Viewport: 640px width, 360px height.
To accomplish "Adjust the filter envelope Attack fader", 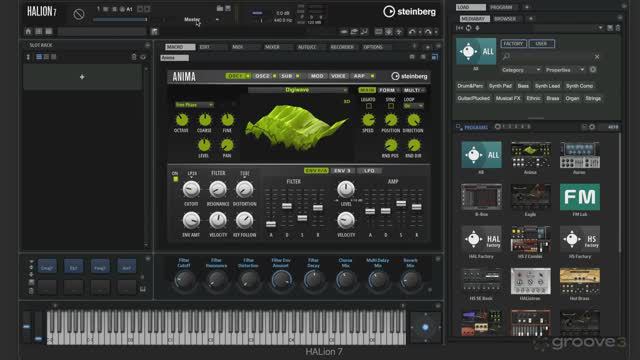I will [271, 224].
